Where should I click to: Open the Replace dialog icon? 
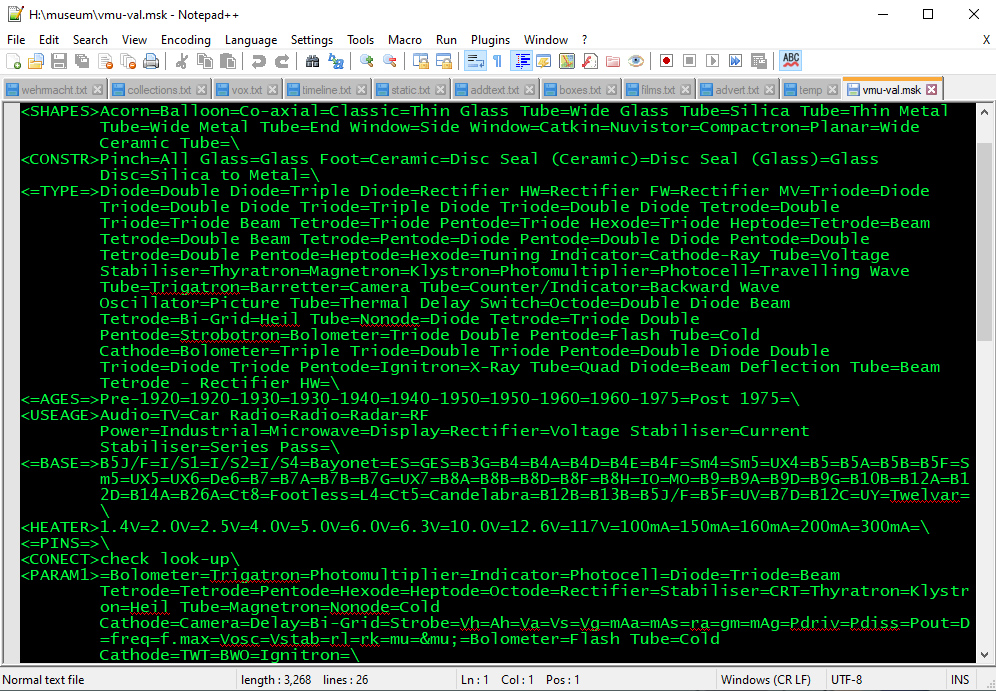point(335,61)
